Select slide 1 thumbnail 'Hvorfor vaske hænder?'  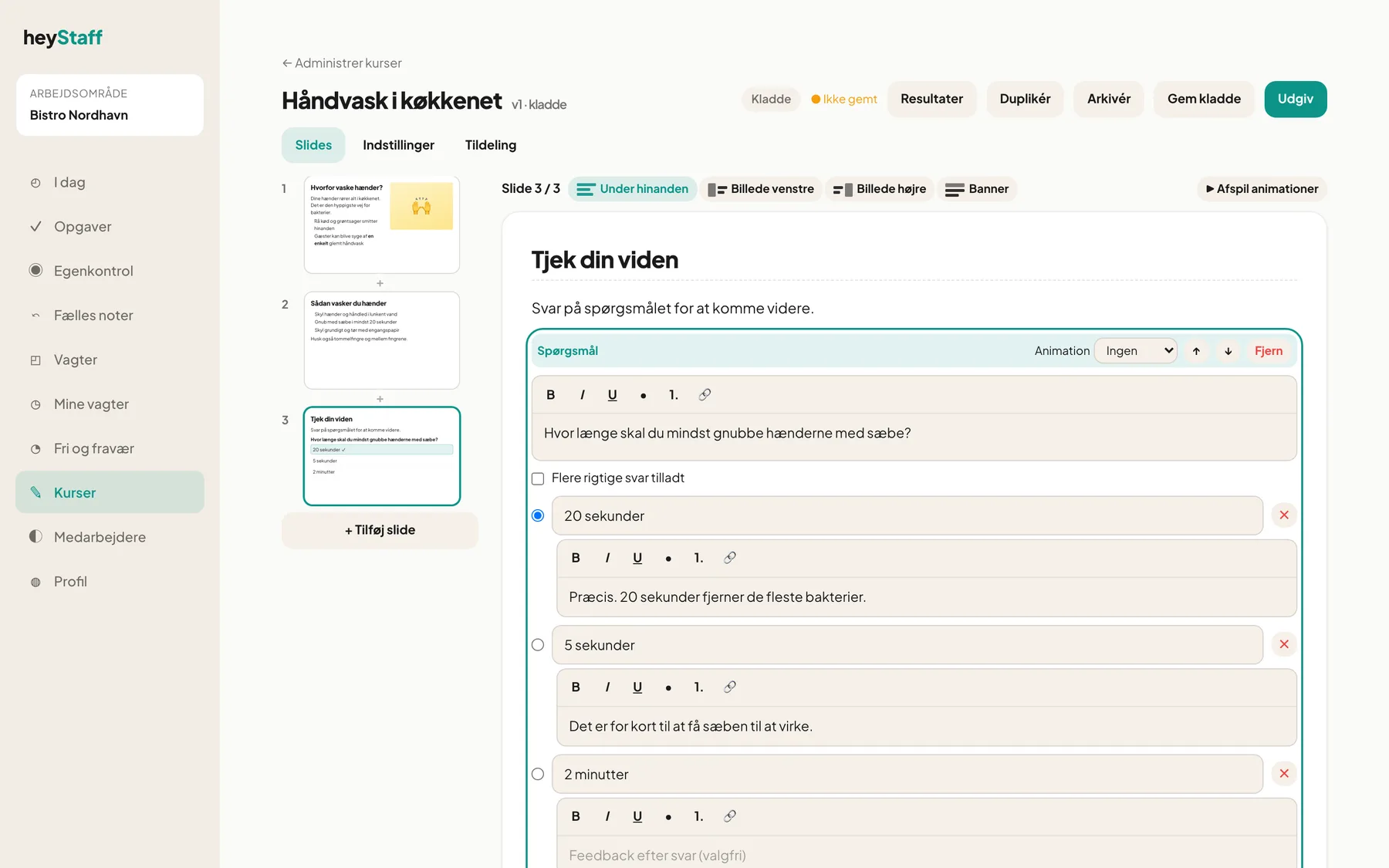[x=382, y=225]
